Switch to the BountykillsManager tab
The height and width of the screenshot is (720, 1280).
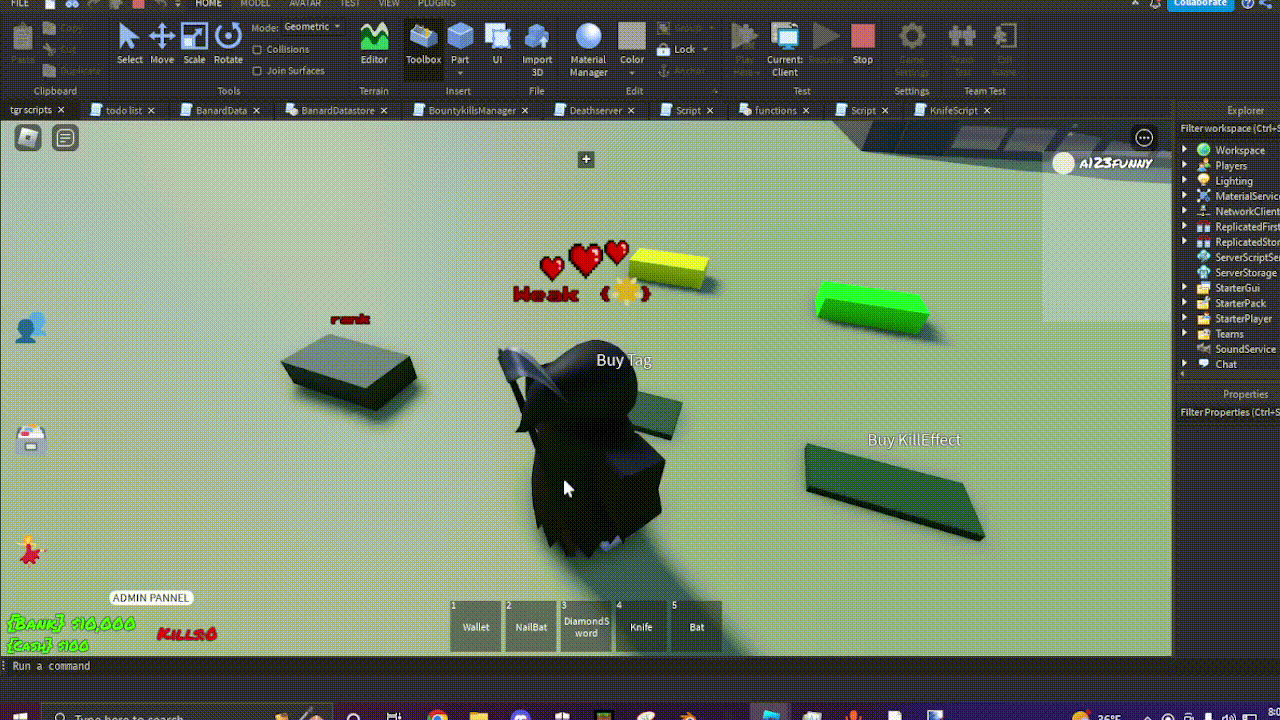472,110
